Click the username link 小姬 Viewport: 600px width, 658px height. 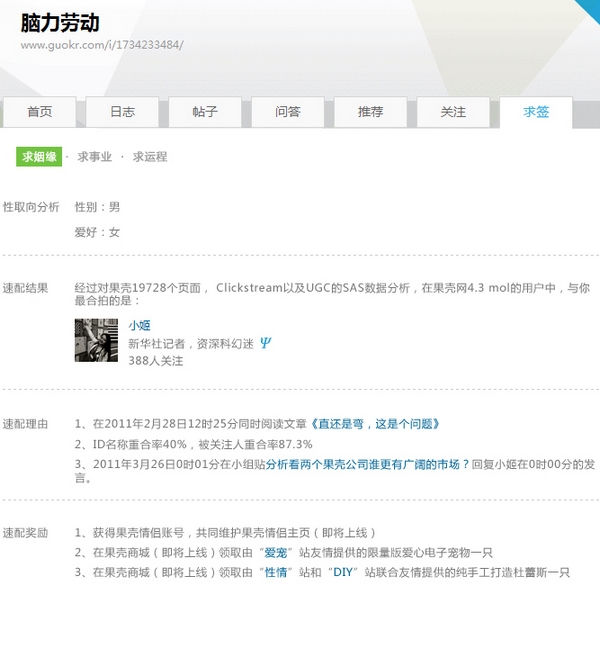pos(139,325)
